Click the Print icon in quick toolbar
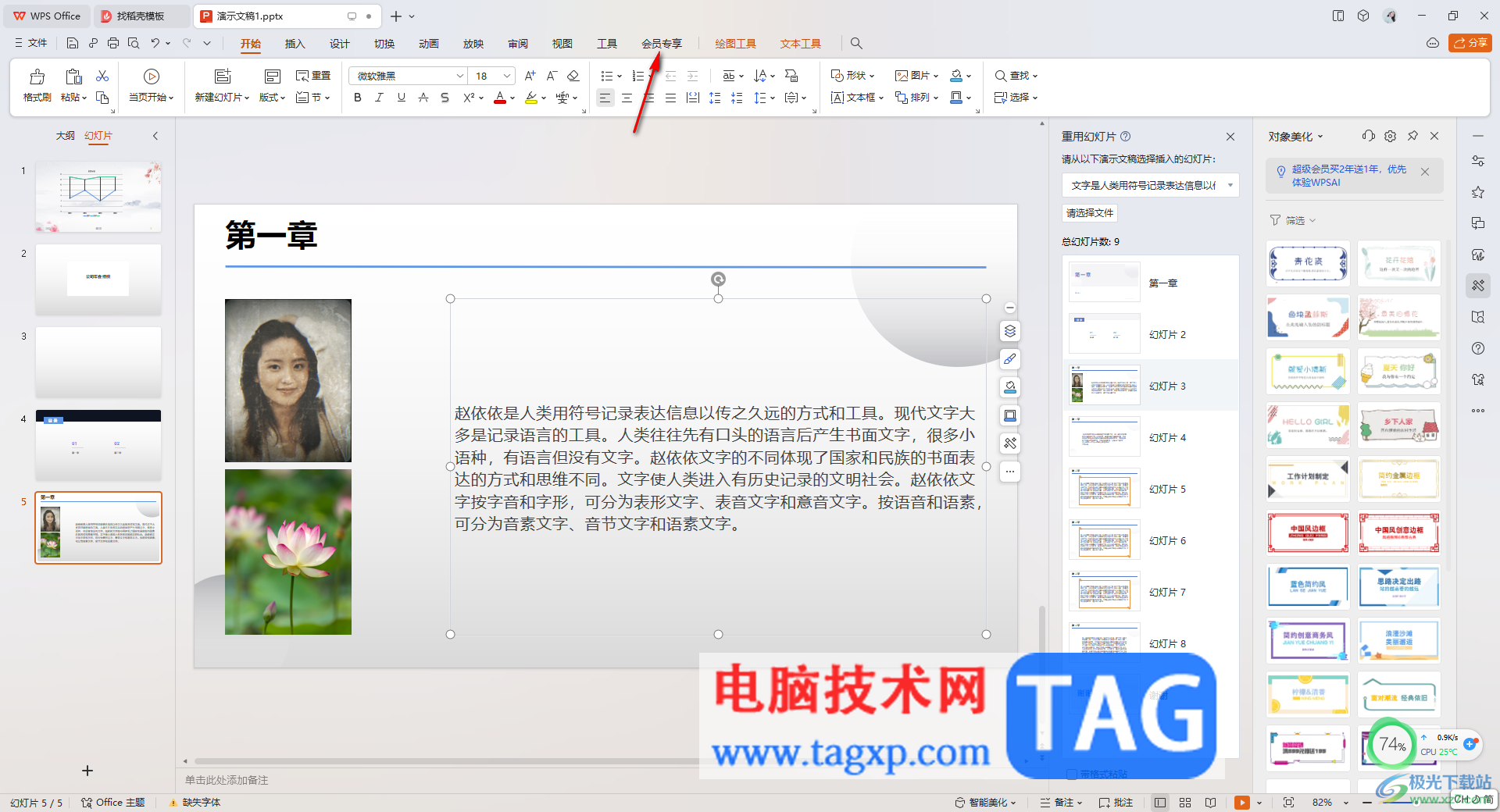This screenshot has width=1500, height=812. [113, 43]
